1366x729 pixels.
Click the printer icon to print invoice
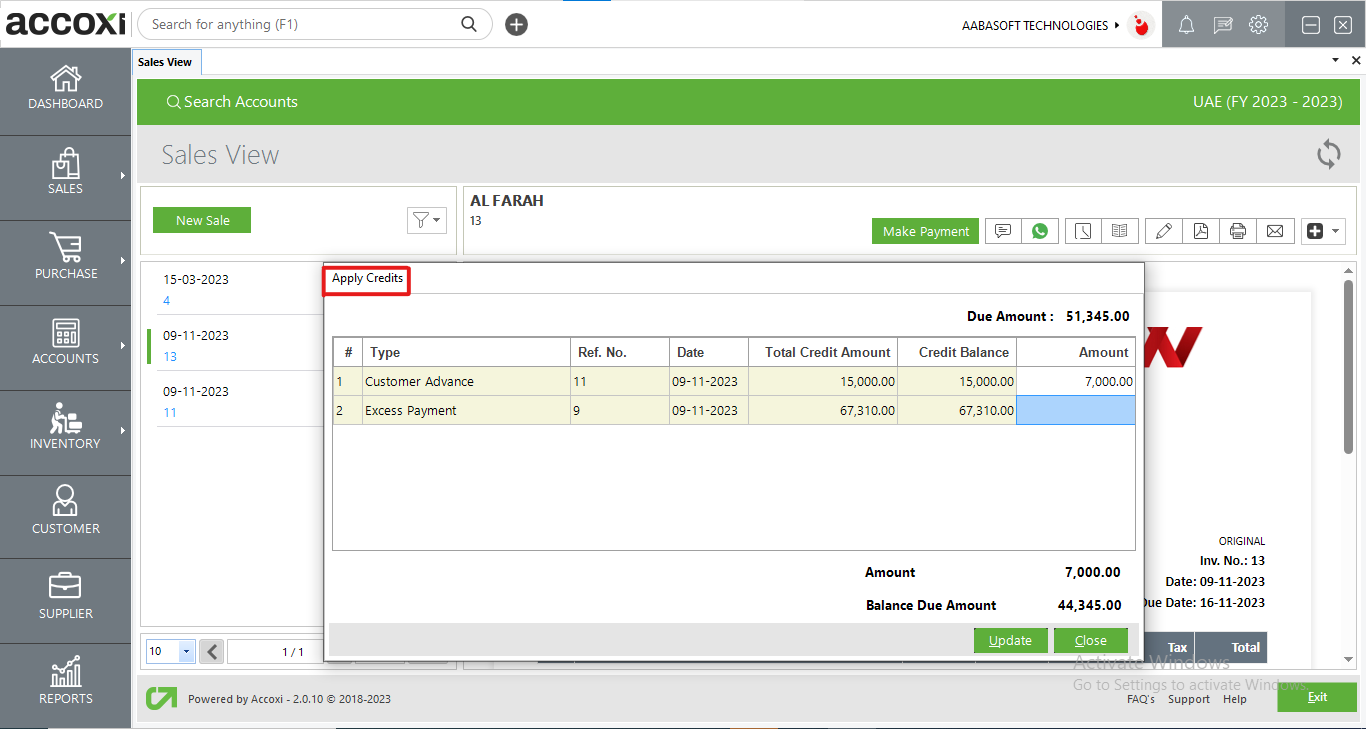[x=1238, y=231]
